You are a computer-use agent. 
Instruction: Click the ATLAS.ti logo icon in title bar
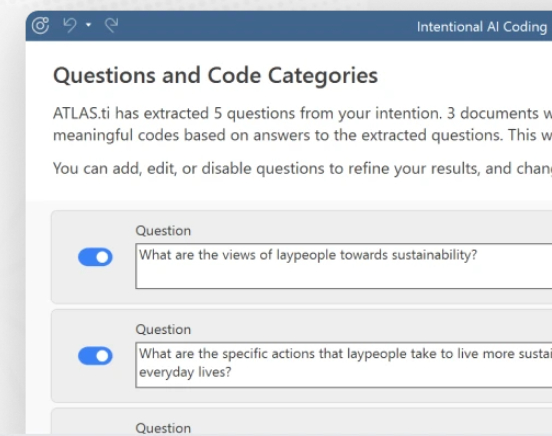point(40,25)
